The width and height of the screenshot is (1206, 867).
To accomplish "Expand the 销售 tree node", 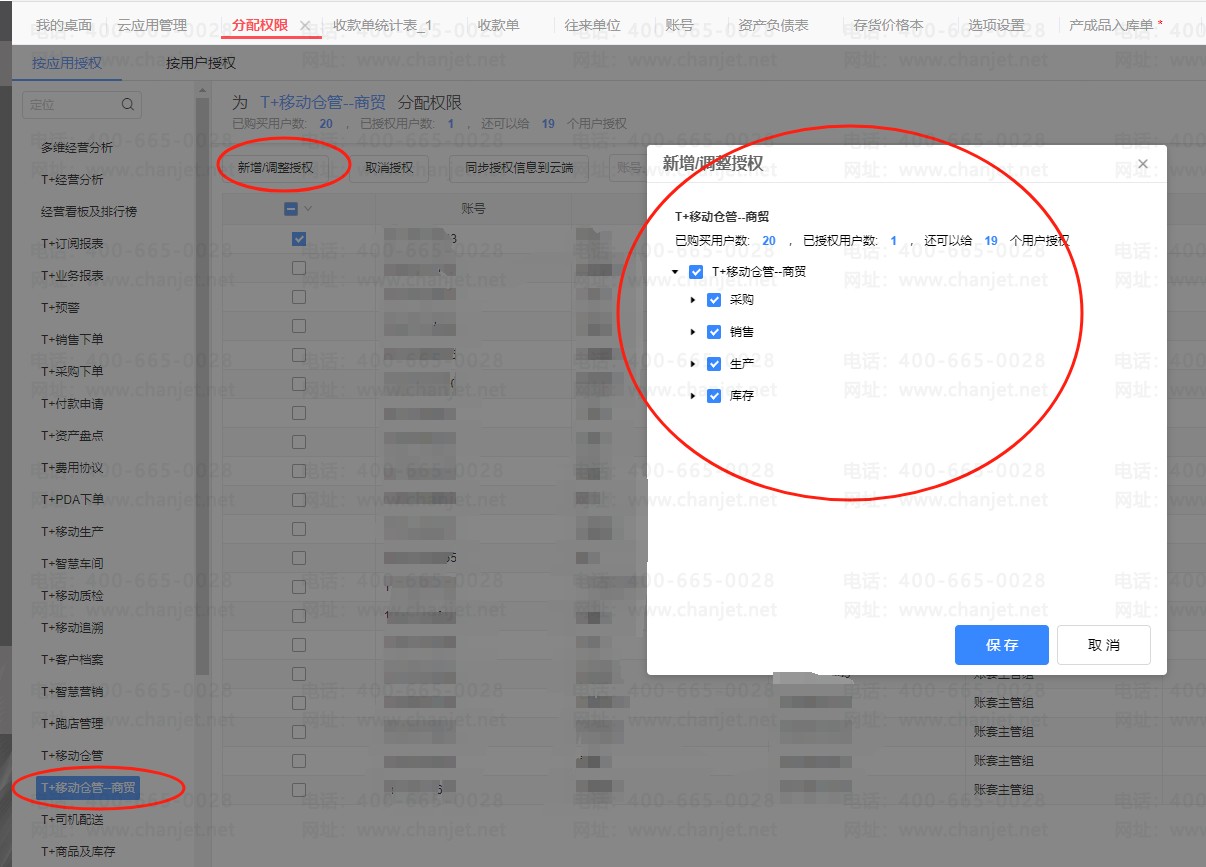I will coord(693,332).
